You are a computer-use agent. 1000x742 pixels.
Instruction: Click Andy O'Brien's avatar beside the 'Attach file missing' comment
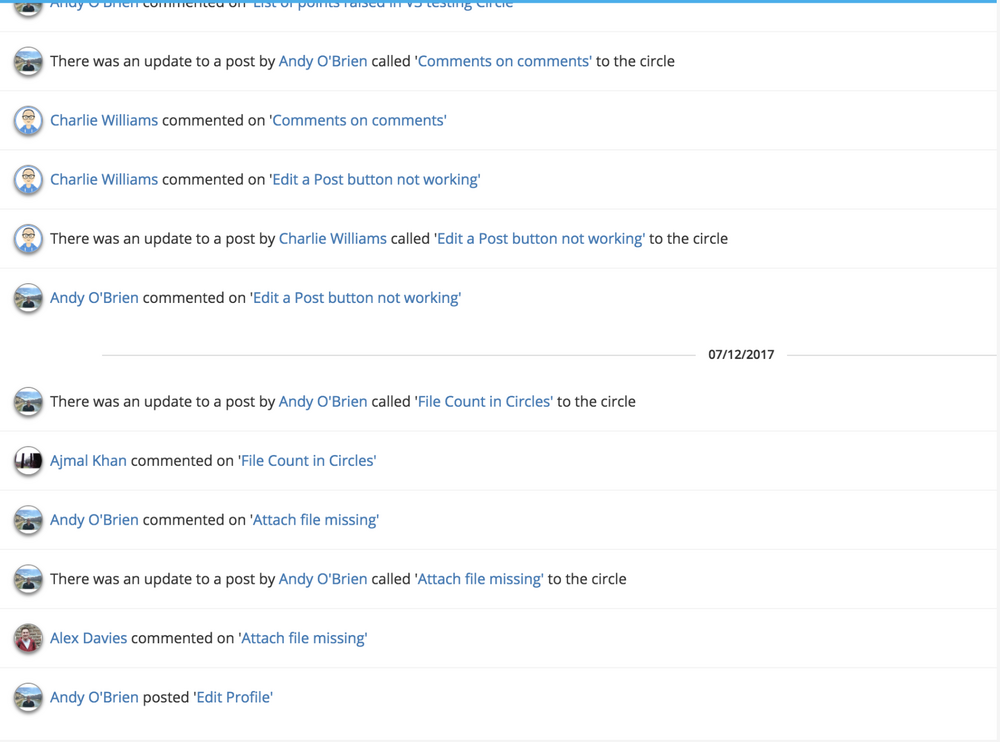(28, 520)
